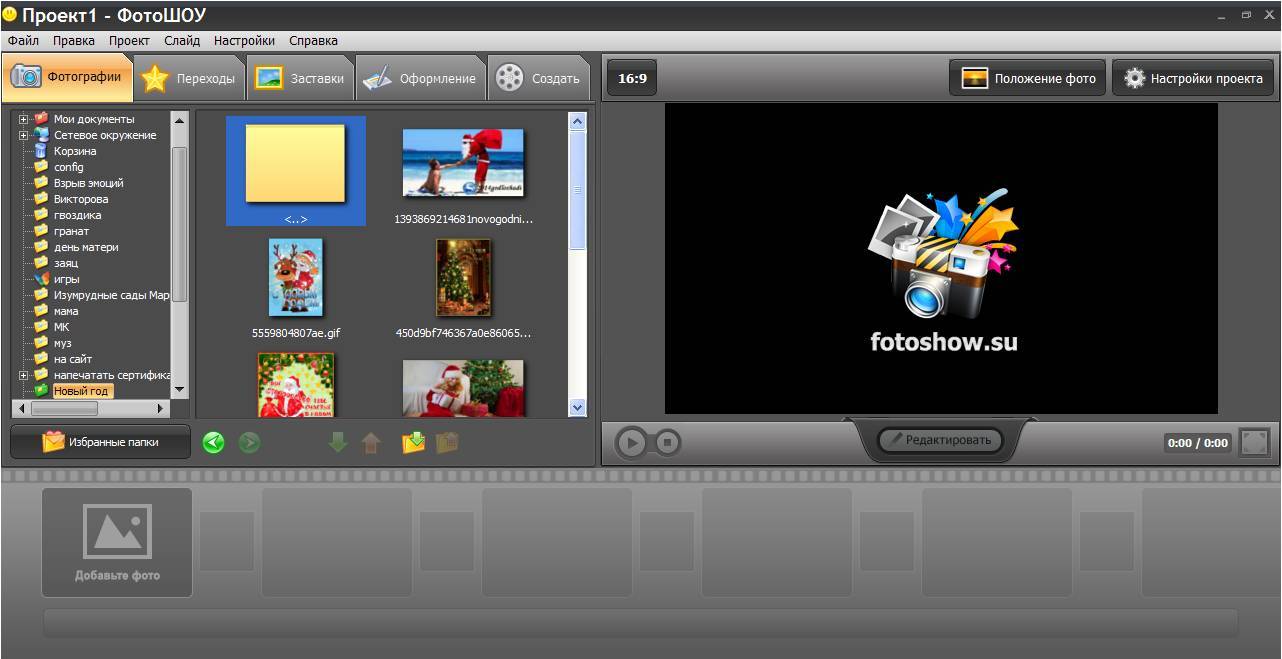Viewport: 1282px width, 659px height.
Task: Play the slideshow preview
Action: [630, 442]
